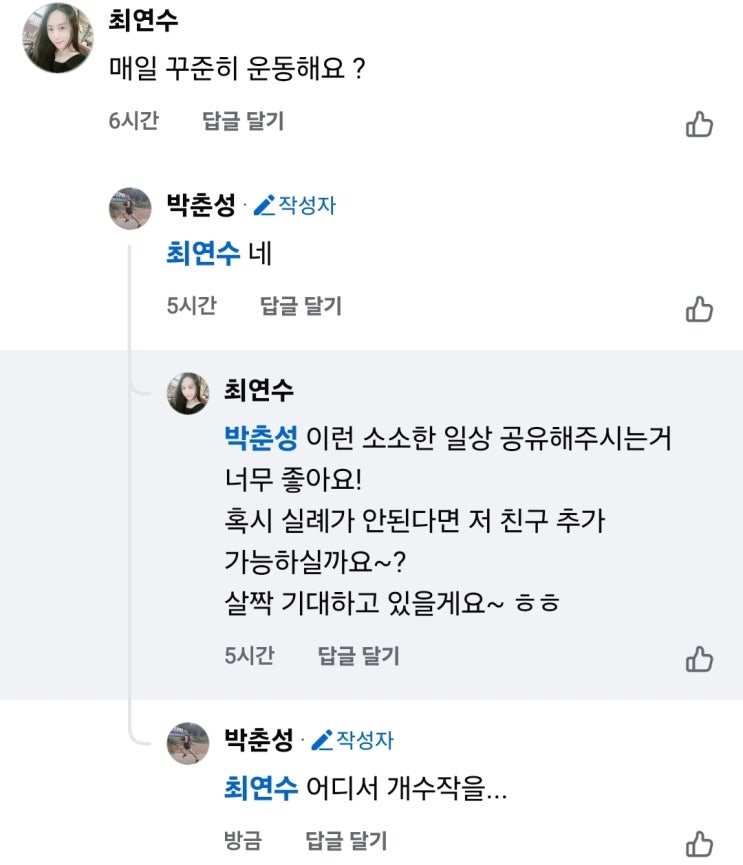Image resolution: width=743 pixels, height=865 pixels.
Task: Reply to 최연수's top comment with 답글 달기
Action: (243, 122)
